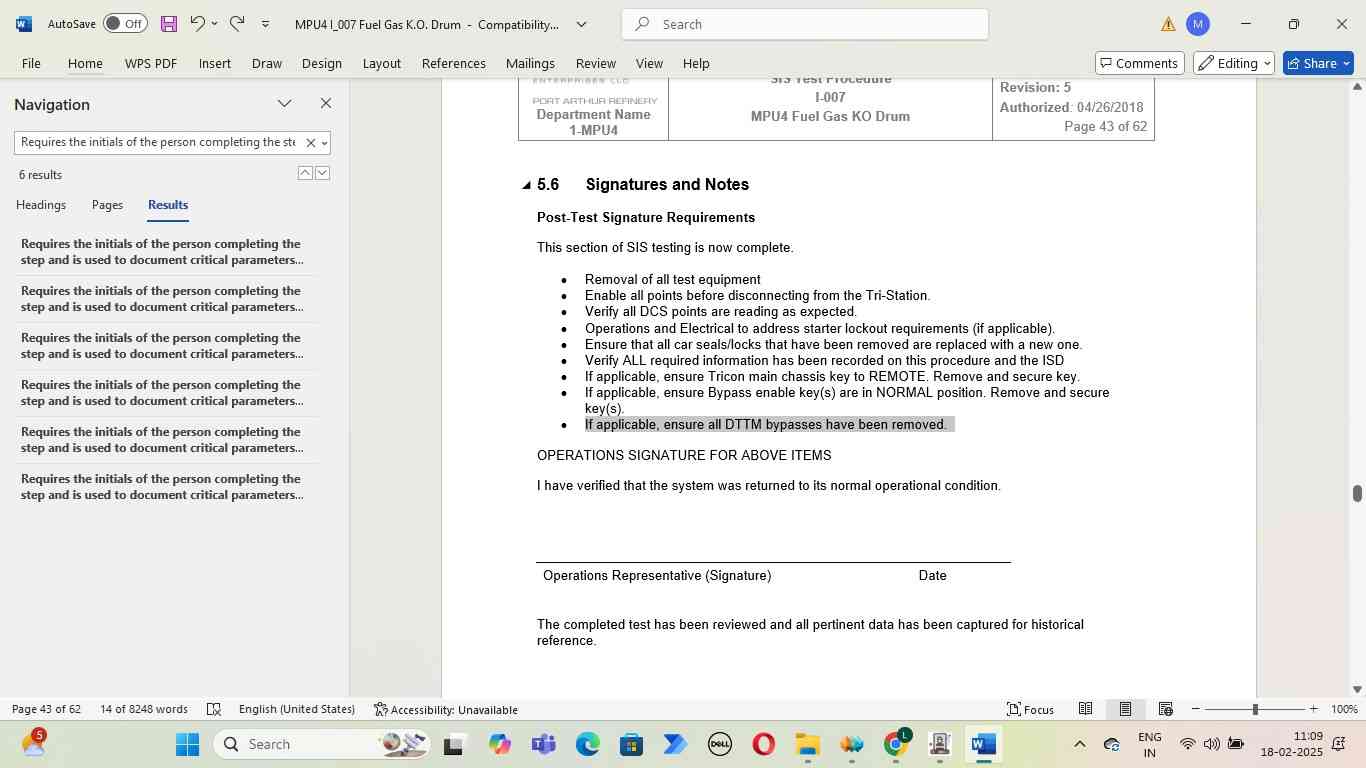Click the scroll down arrow on the document scrollbar
Screen dimensions: 1366x768
[x=1357, y=689]
